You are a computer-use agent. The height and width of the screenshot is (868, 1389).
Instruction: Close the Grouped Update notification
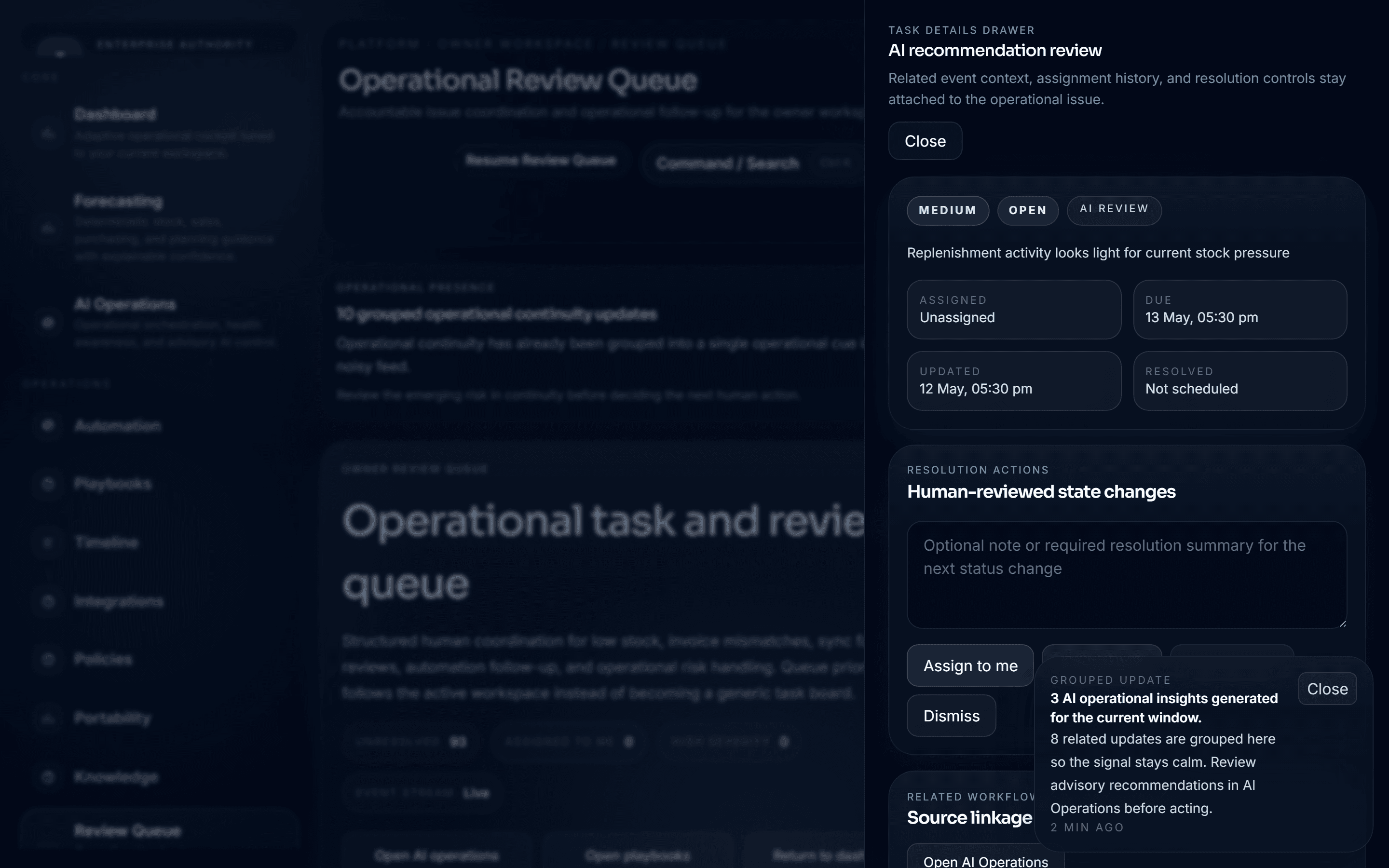coord(1327,688)
